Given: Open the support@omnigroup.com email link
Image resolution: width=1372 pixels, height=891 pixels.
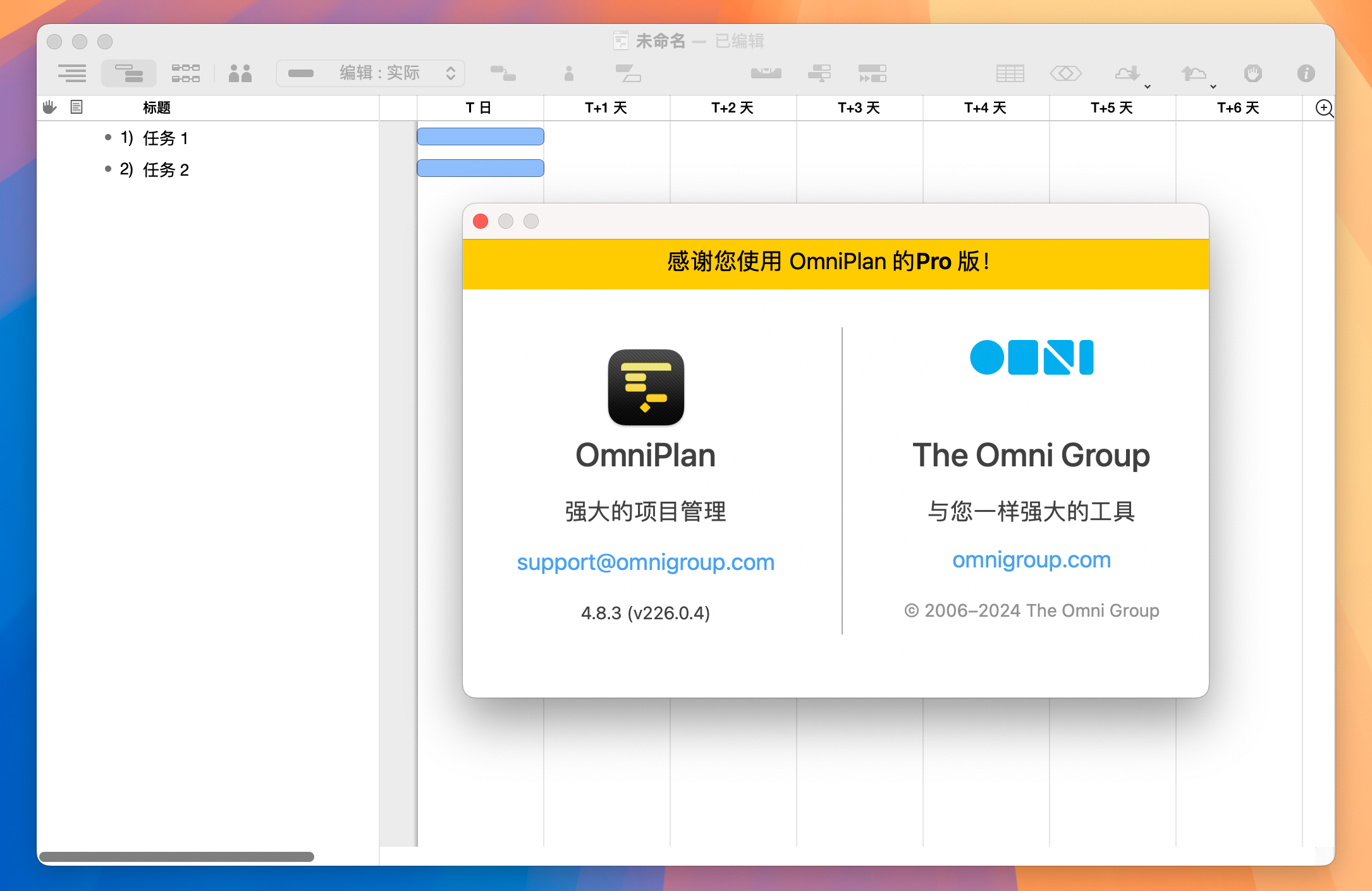Looking at the screenshot, I should [x=646, y=562].
